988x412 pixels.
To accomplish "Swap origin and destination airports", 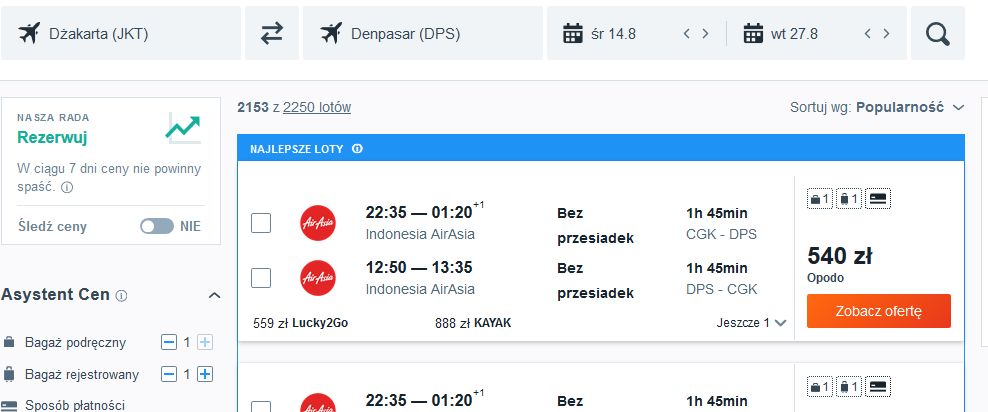I will (x=272, y=33).
